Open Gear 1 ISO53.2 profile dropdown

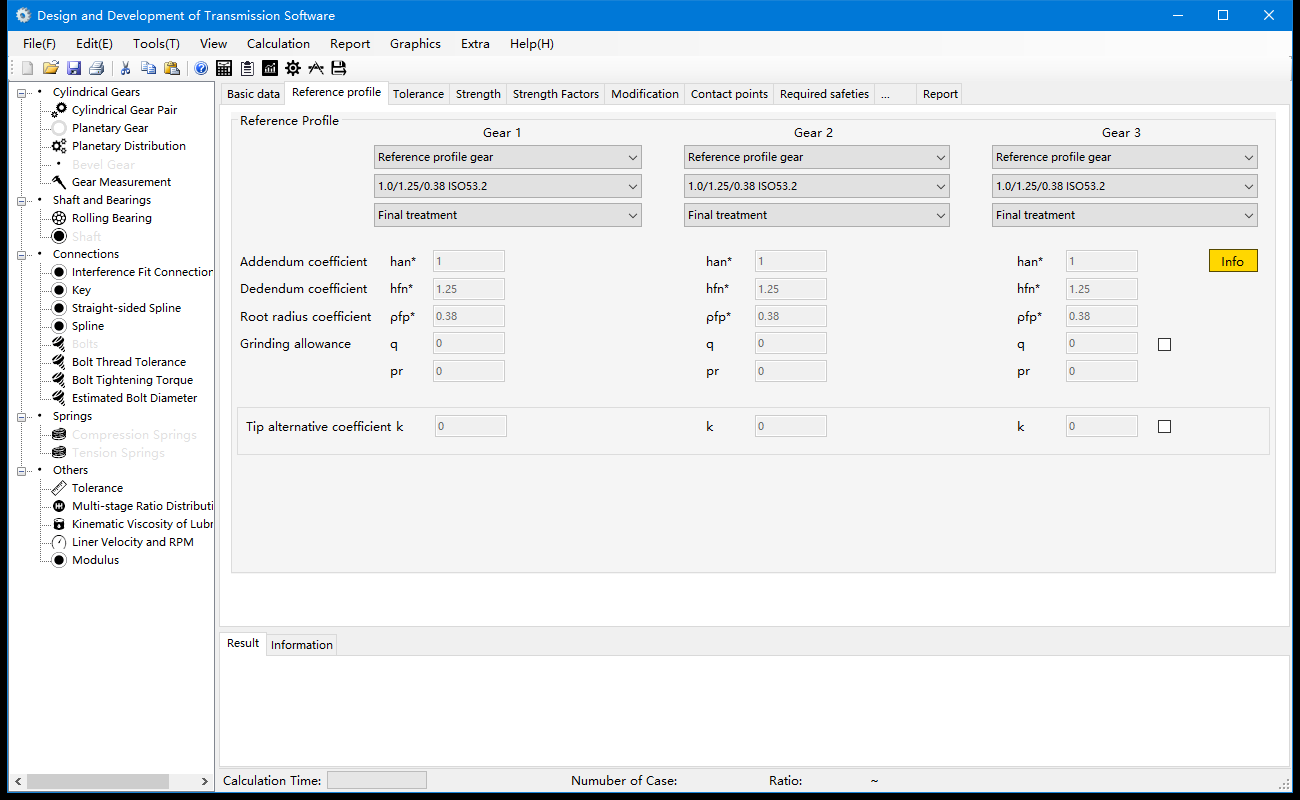point(508,186)
